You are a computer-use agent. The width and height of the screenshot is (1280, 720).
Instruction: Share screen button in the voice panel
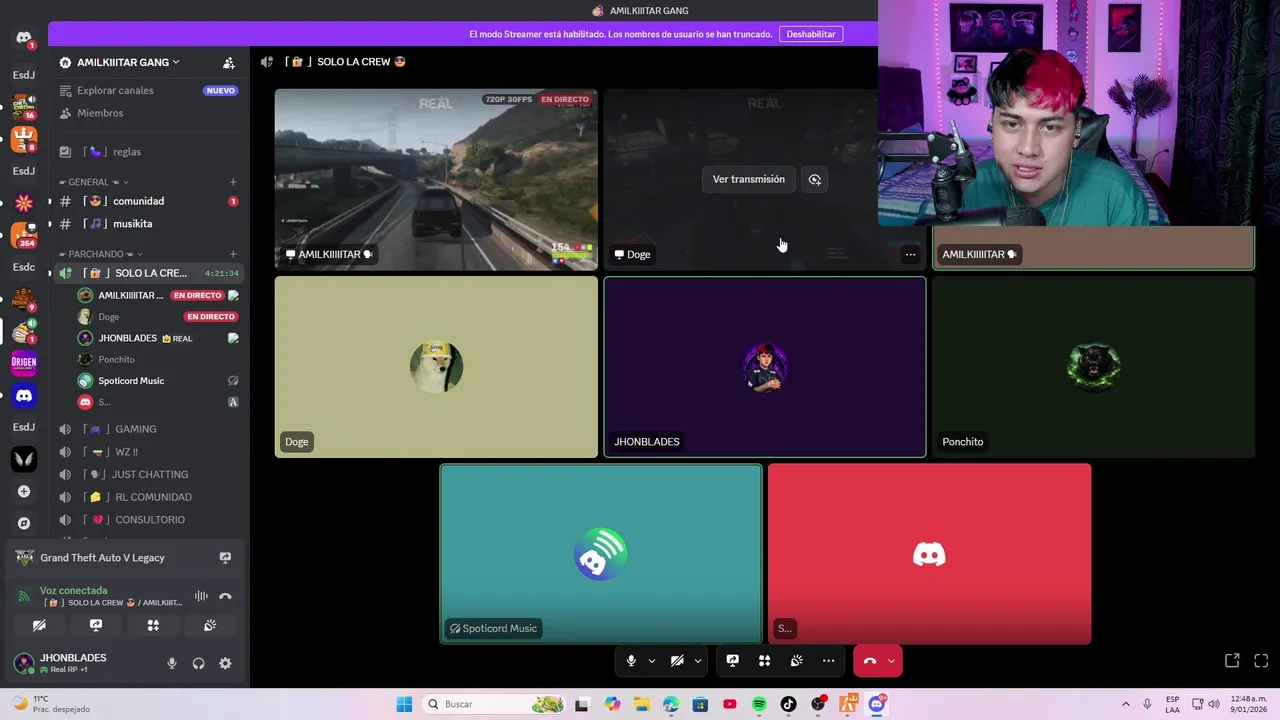(x=96, y=625)
